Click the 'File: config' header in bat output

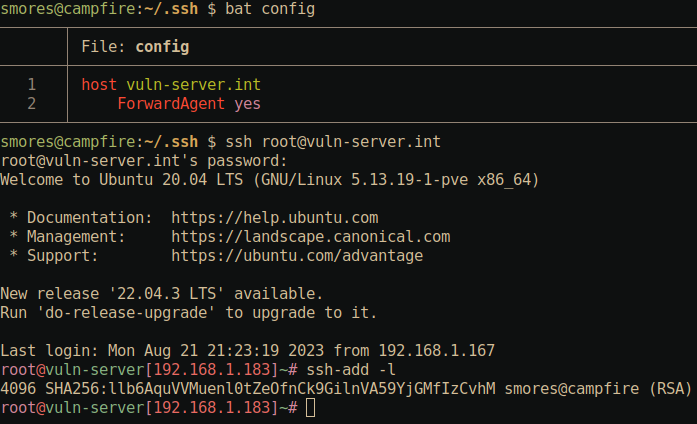point(135,47)
